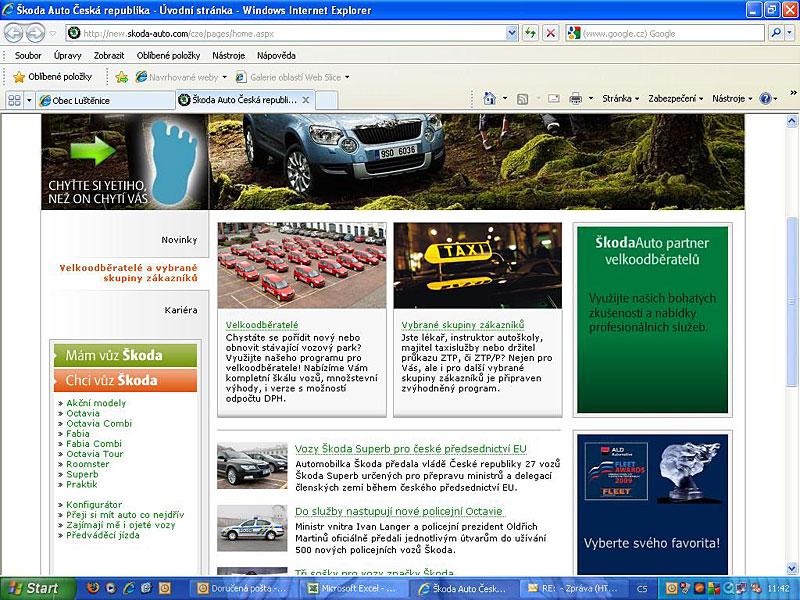The image size is (800, 600).
Task: Open Do služby nastupují nové policejní Octavie link
Action: pos(398,511)
